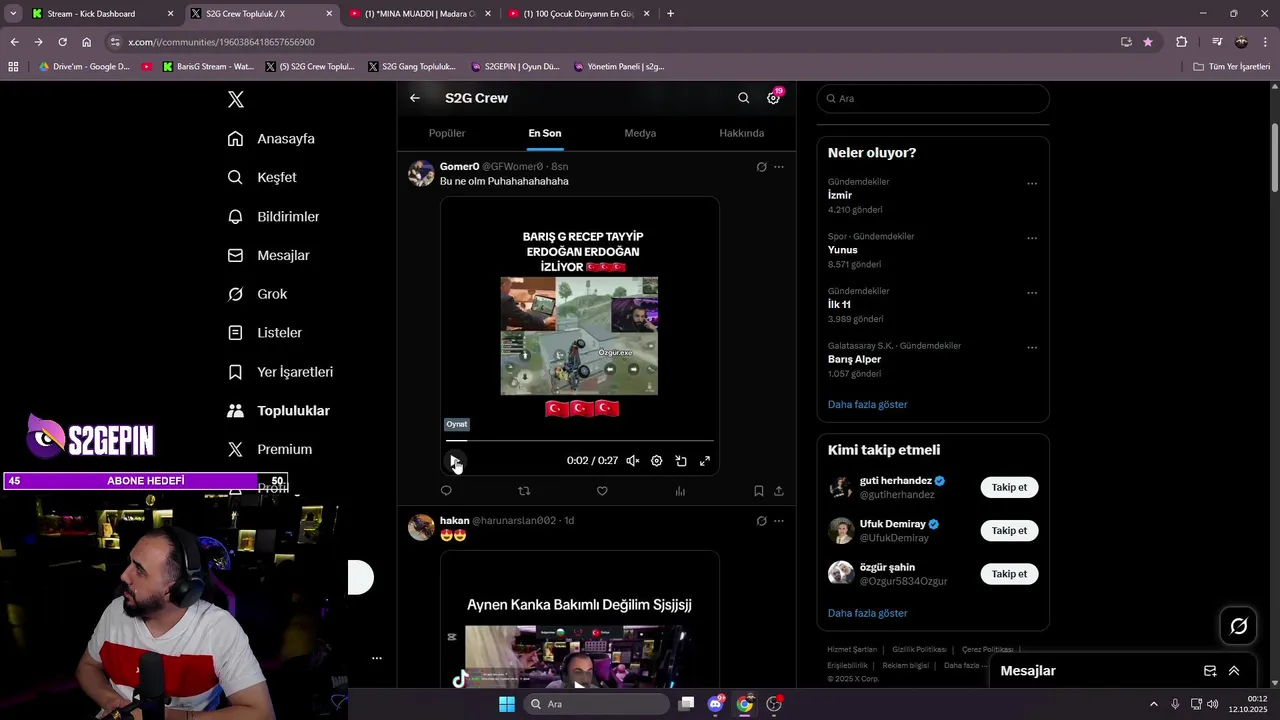Follow Ufuk Demiray
This screenshot has height=720, width=1280.
point(1009,531)
